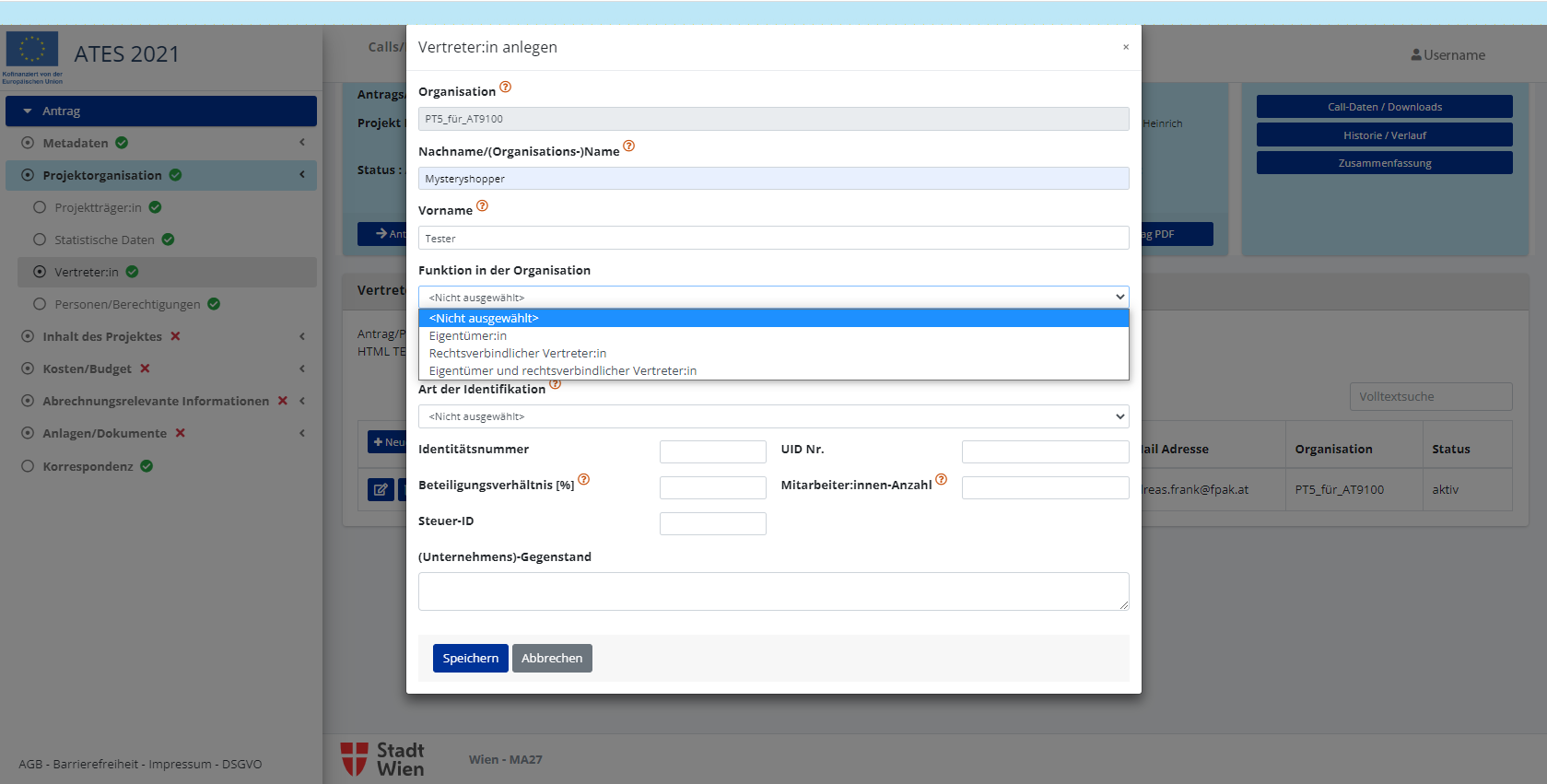Click the Speichern button
Viewport: 1547px width, 784px height.
470,658
